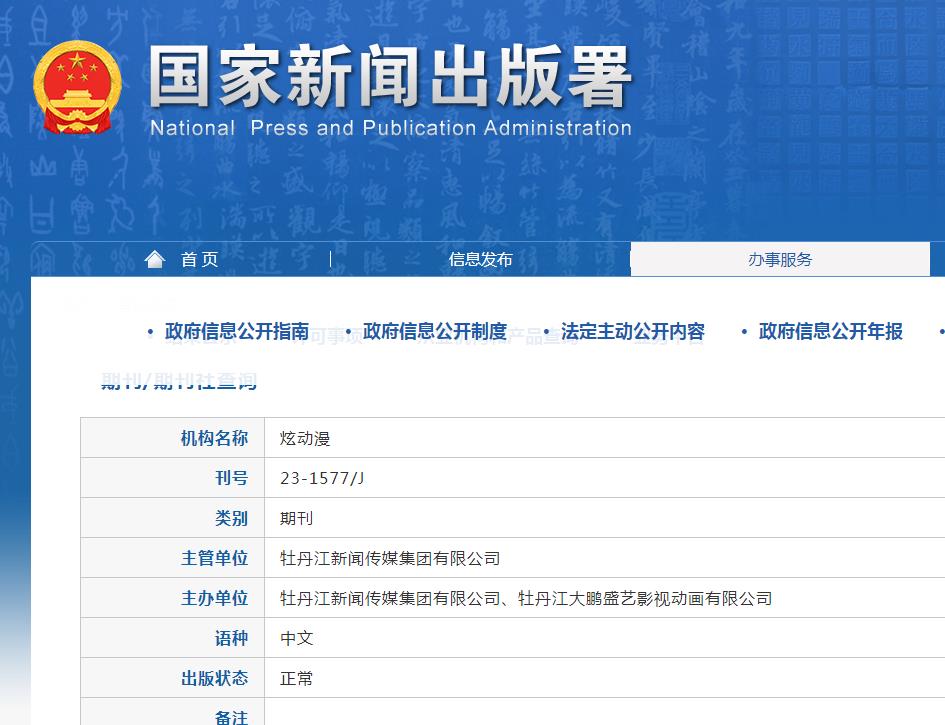The width and height of the screenshot is (945, 725).
Task: Click the bullet before 政府信息公开指南
Action: point(146,332)
